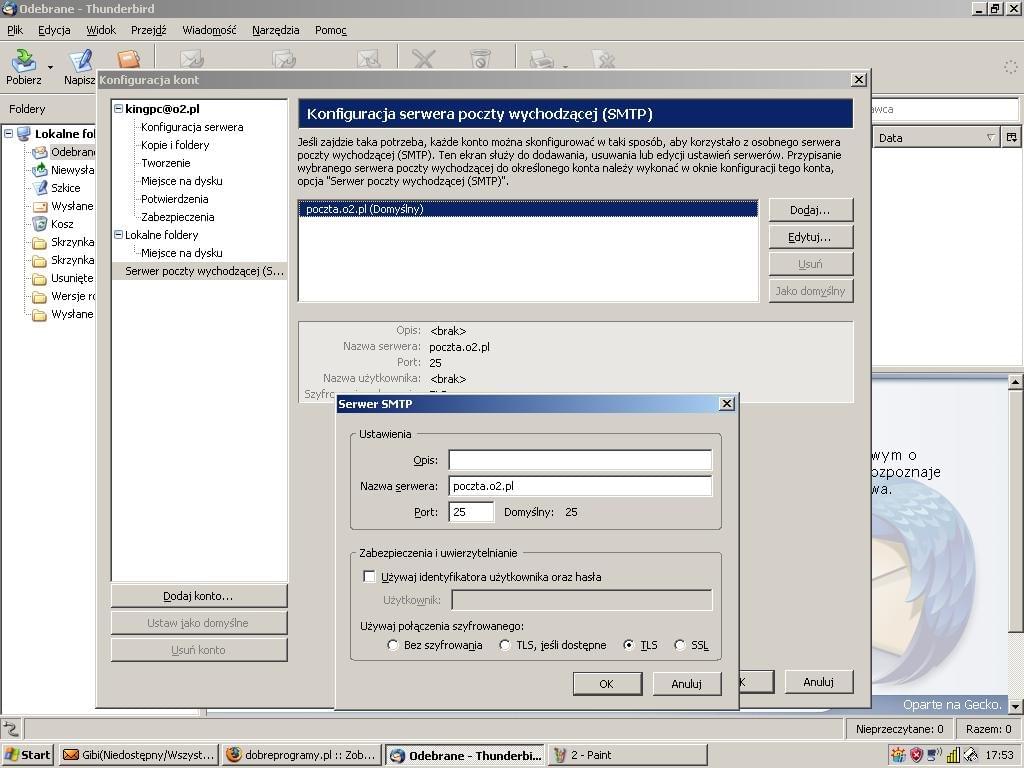Click the Nazwa serwera input field
The height and width of the screenshot is (768, 1024).
pyautogui.click(x=580, y=486)
